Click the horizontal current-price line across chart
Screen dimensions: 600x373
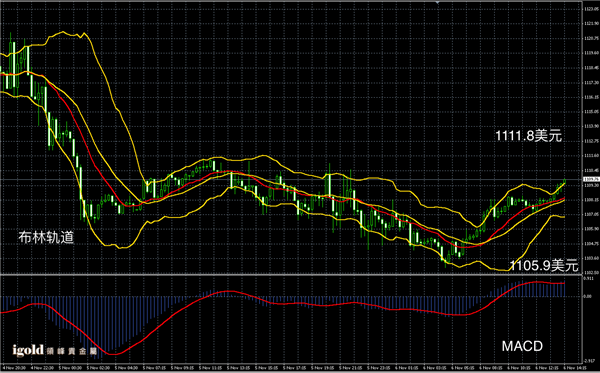[x=291, y=179]
